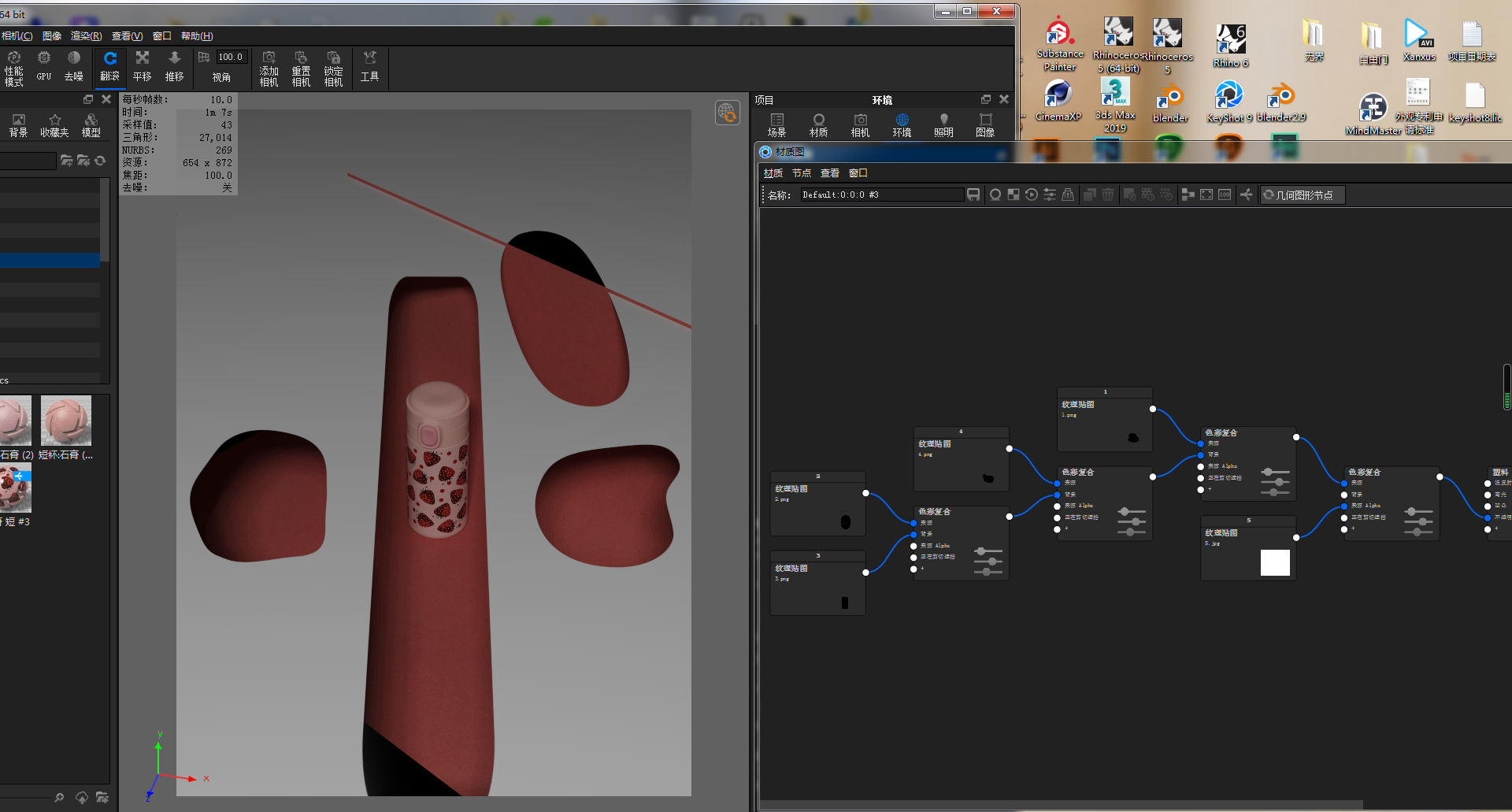Open the 环境 panel in the project window

(x=902, y=124)
